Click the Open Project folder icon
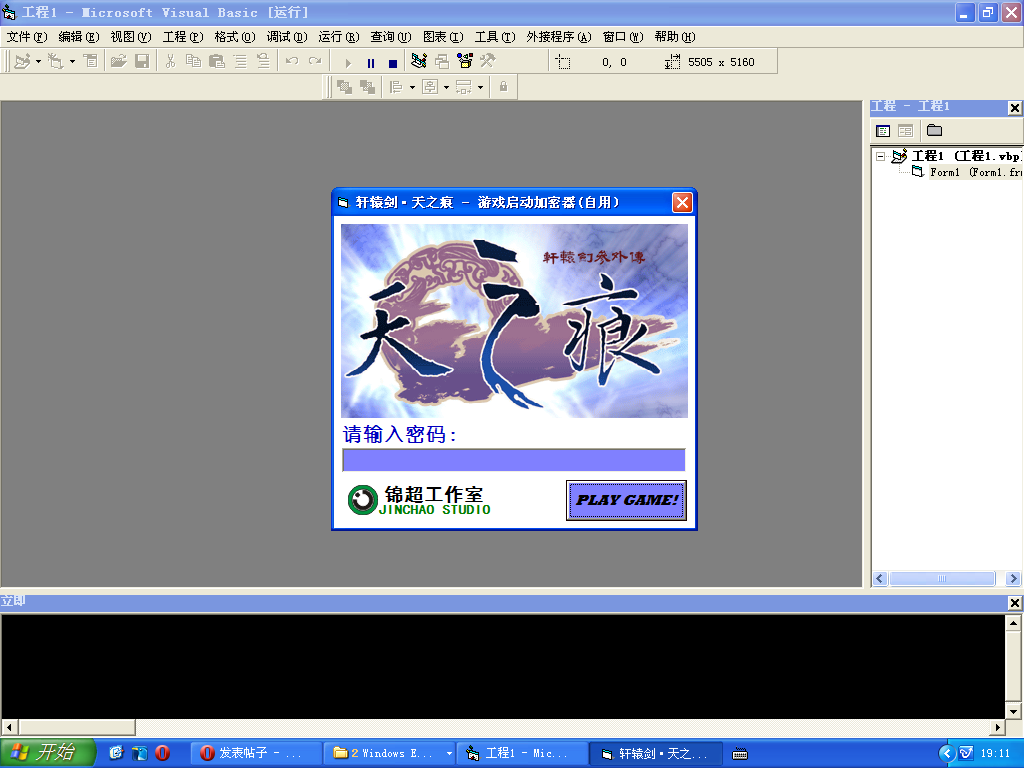Image resolution: width=1024 pixels, height=768 pixels. click(118, 61)
